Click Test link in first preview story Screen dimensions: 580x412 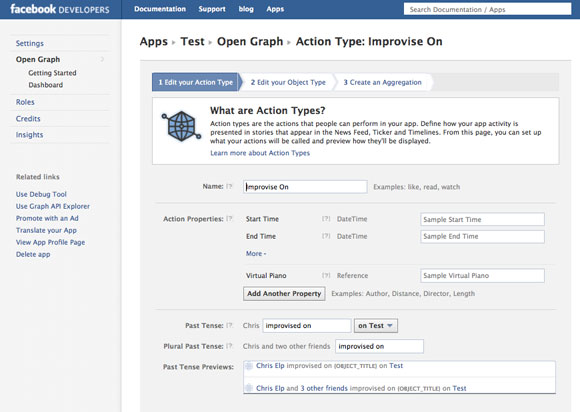coord(396,366)
